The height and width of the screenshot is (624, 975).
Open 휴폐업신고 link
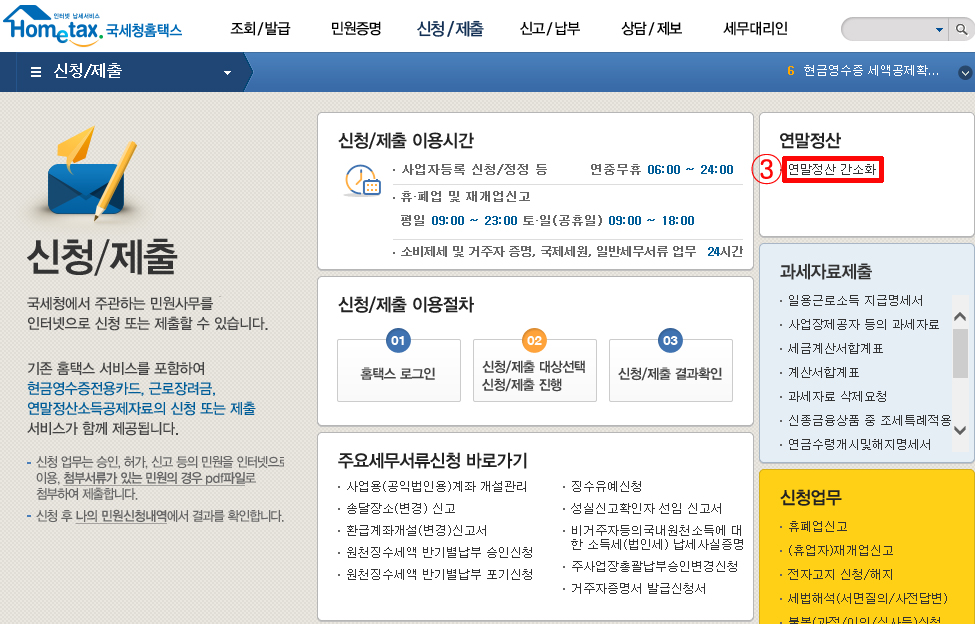click(817, 526)
